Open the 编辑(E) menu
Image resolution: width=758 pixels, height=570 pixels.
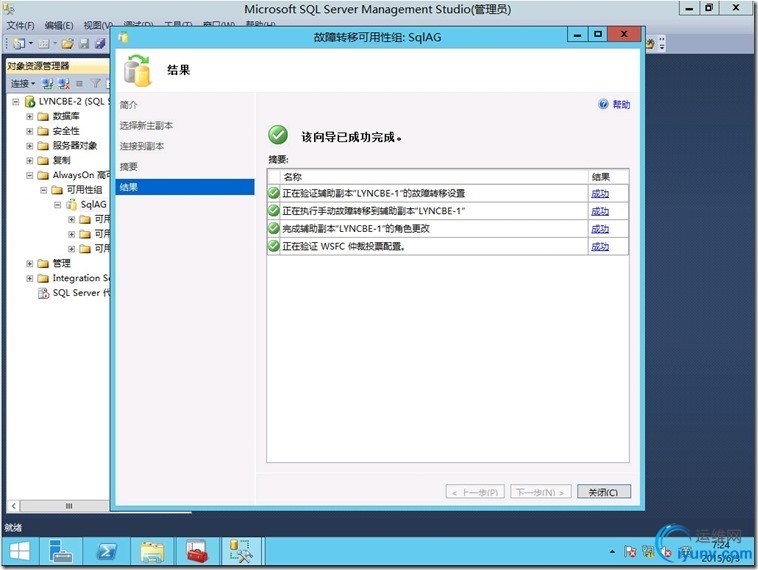[59, 25]
